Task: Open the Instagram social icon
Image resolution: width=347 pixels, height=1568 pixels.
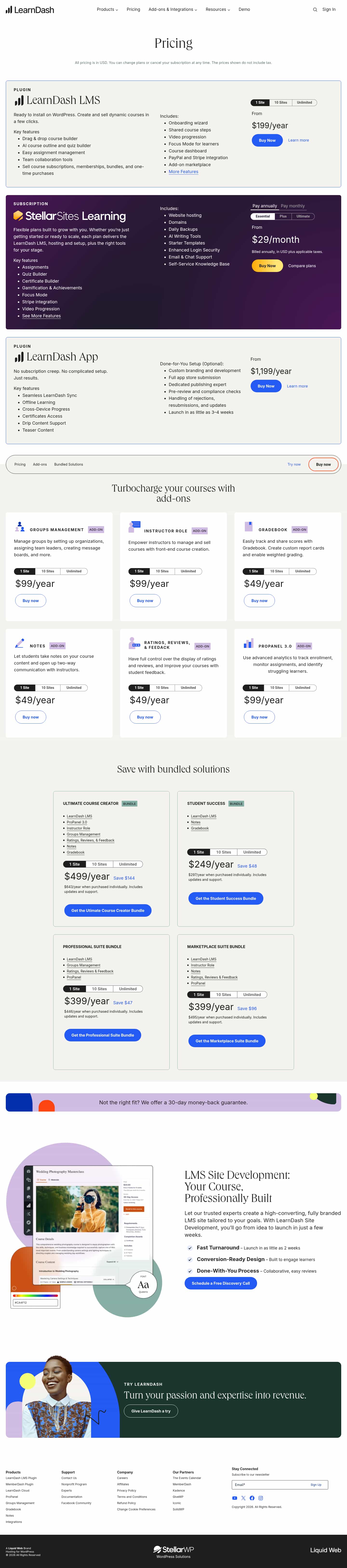Action: (x=260, y=1498)
